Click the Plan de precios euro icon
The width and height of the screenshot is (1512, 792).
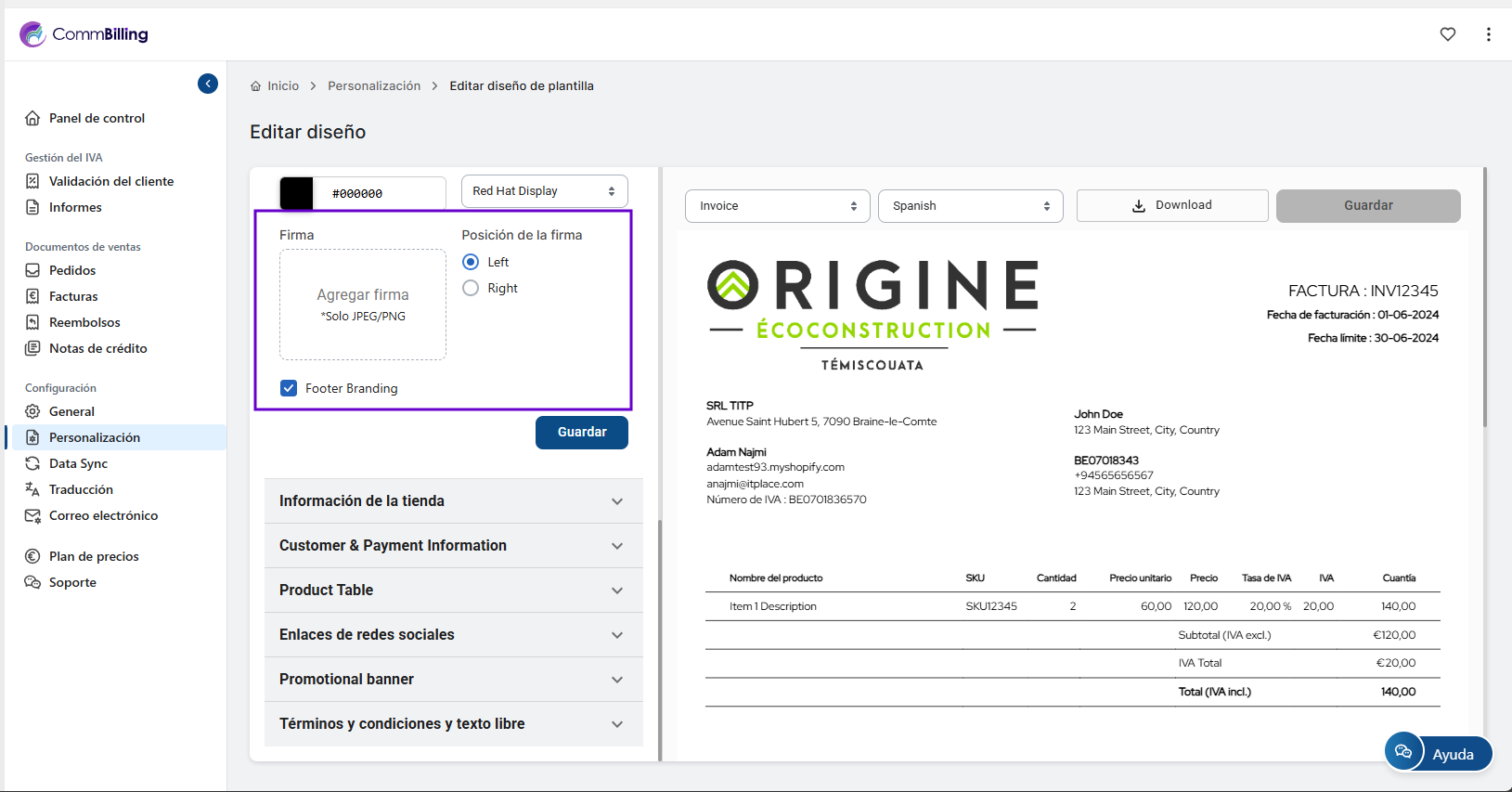32,556
